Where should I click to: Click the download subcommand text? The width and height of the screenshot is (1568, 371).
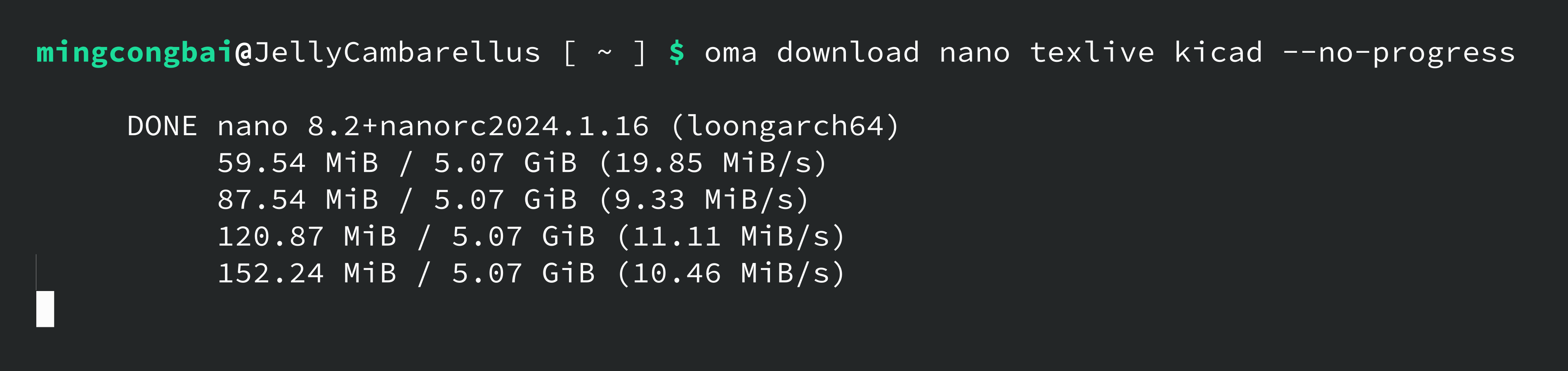(848, 54)
